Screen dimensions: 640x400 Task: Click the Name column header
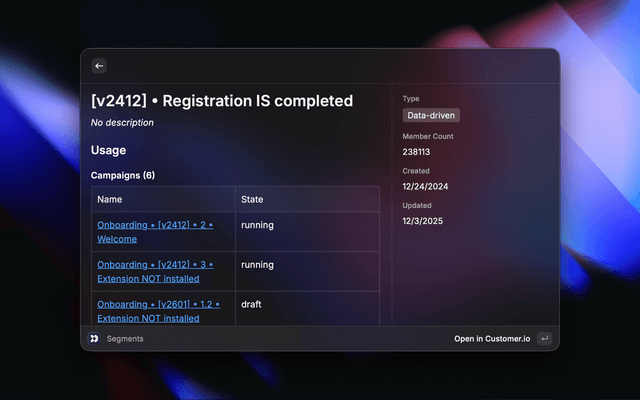point(110,199)
